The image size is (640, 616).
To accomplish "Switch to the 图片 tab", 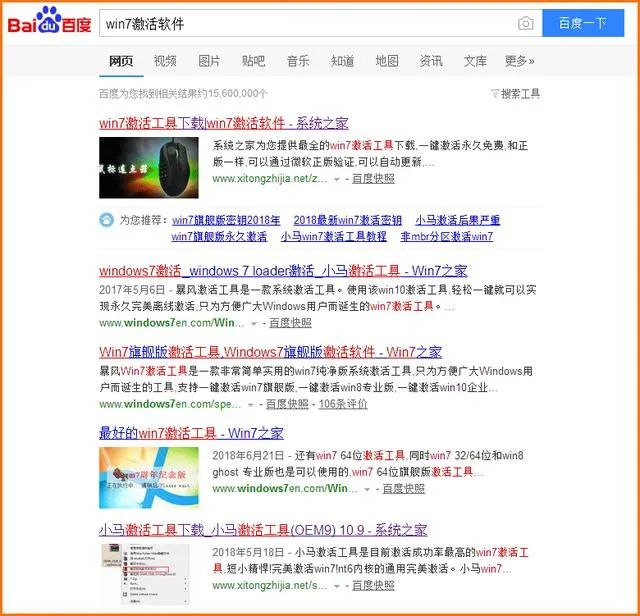I will [x=209, y=61].
